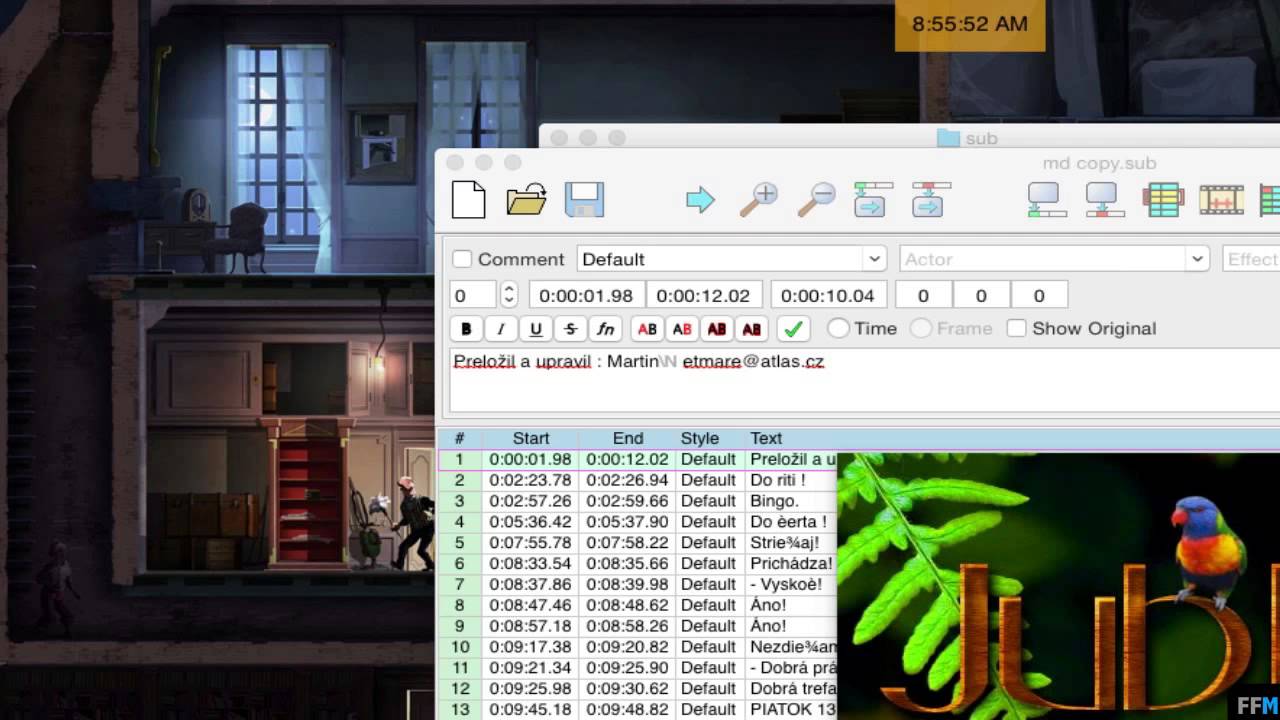
Task: Zoom in the video with magnifier plus
Action: click(758, 200)
